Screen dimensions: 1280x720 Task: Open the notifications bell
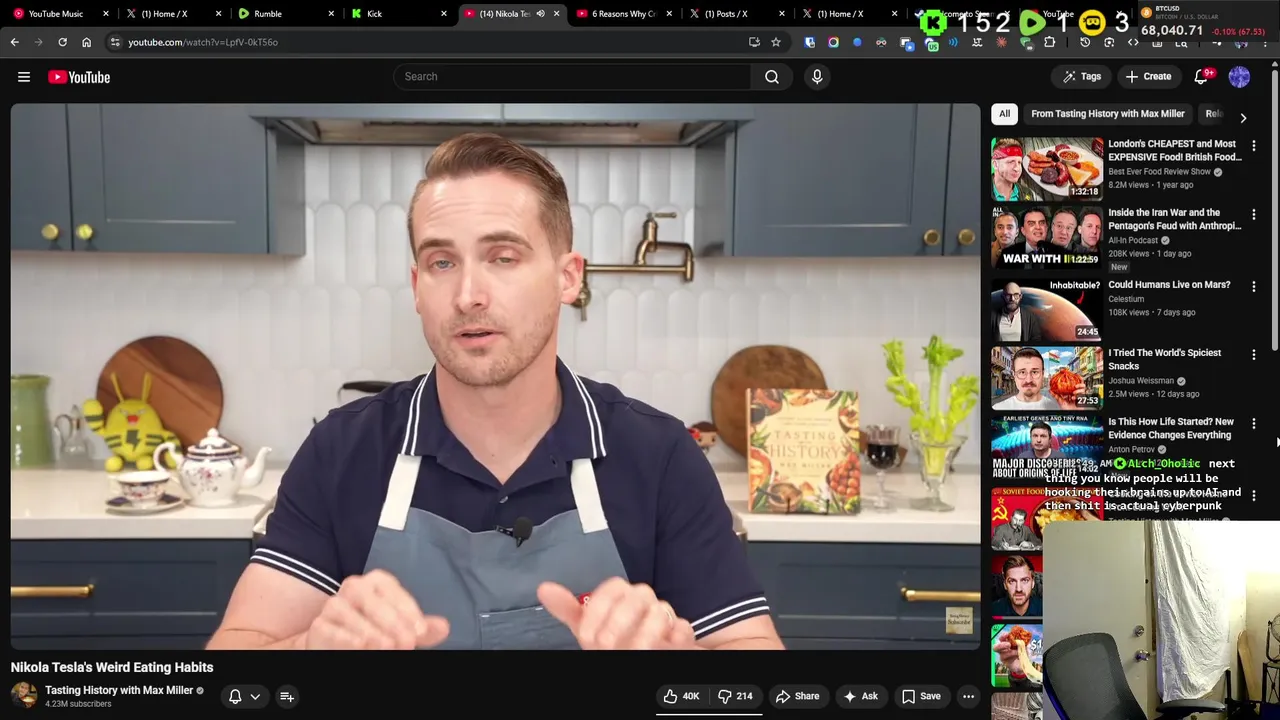(1201, 77)
